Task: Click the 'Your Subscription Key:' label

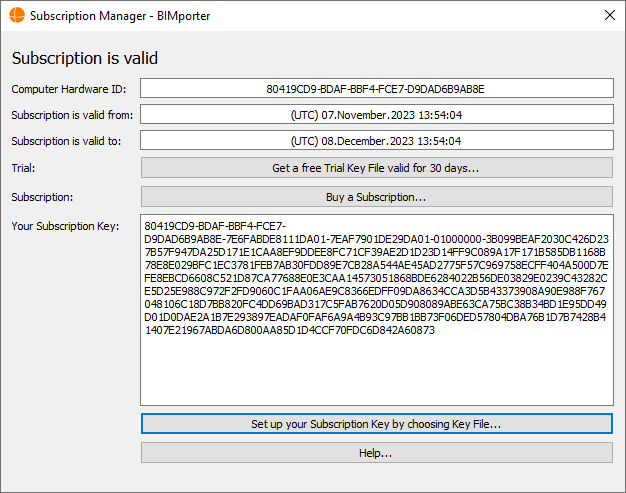Action: click(x=65, y=226)
